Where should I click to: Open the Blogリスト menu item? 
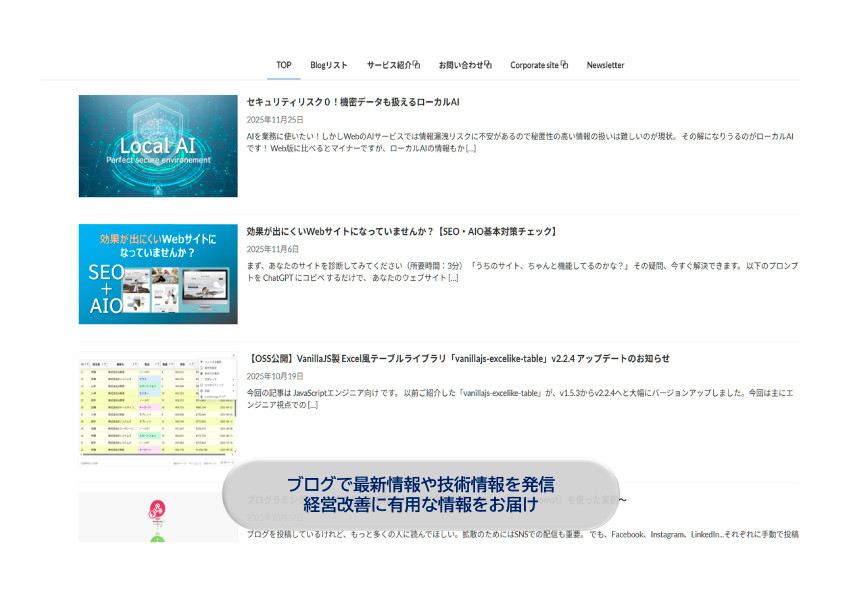[x=329, y=65]
